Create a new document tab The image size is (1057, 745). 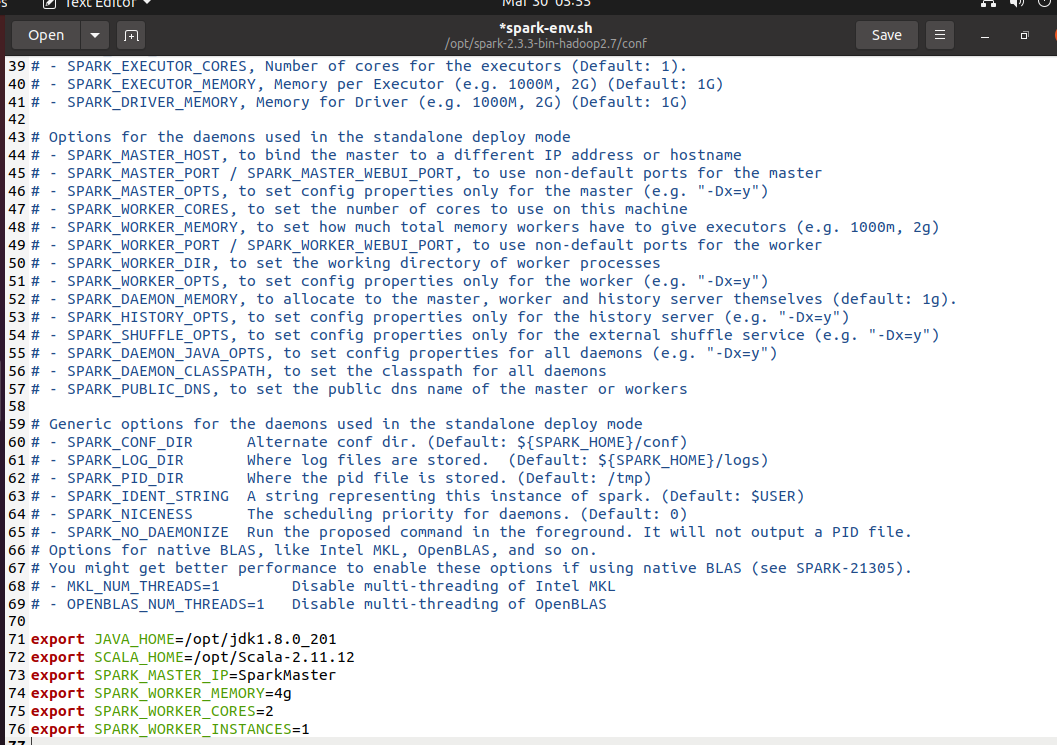click(131, 34)
